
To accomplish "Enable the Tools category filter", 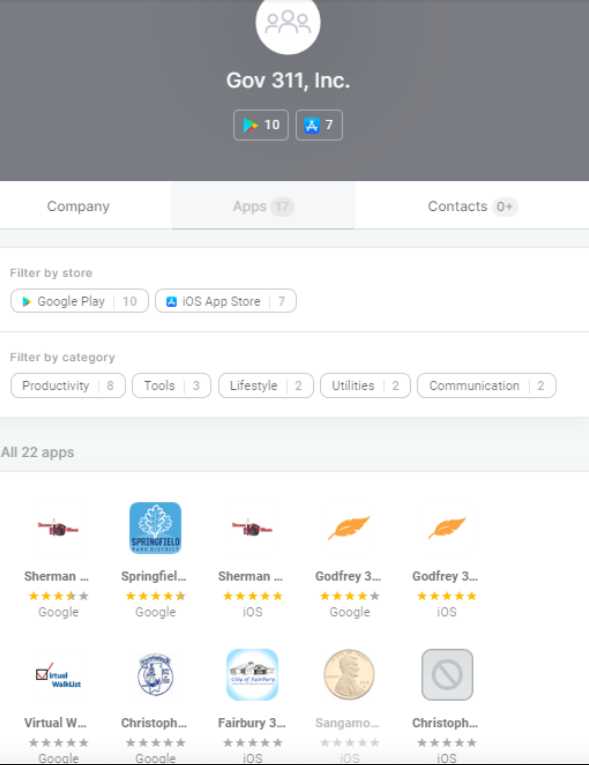I will click(171, 385).
